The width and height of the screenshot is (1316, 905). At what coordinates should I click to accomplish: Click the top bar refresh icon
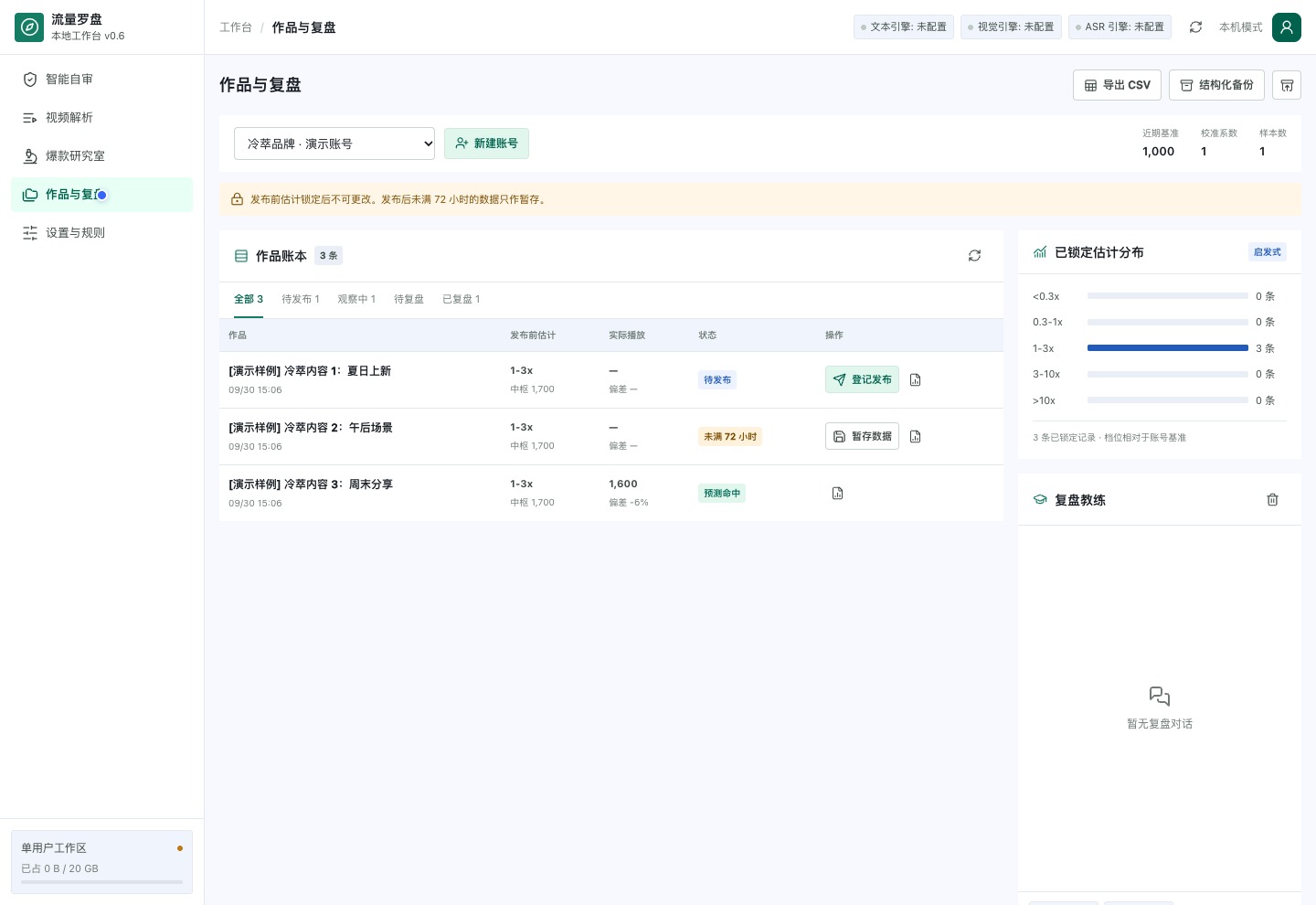[x=1195, y=27]
